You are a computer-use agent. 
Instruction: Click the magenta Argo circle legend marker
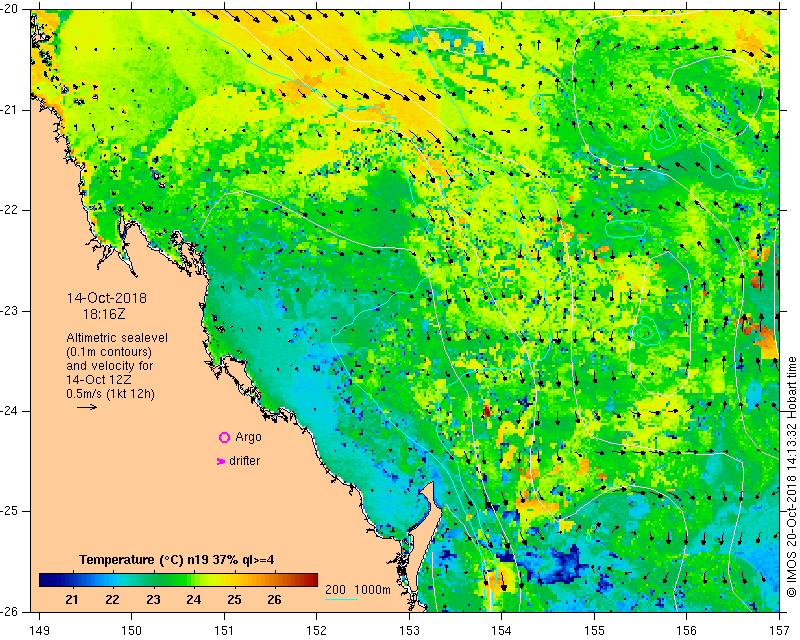tap(224, 437)
